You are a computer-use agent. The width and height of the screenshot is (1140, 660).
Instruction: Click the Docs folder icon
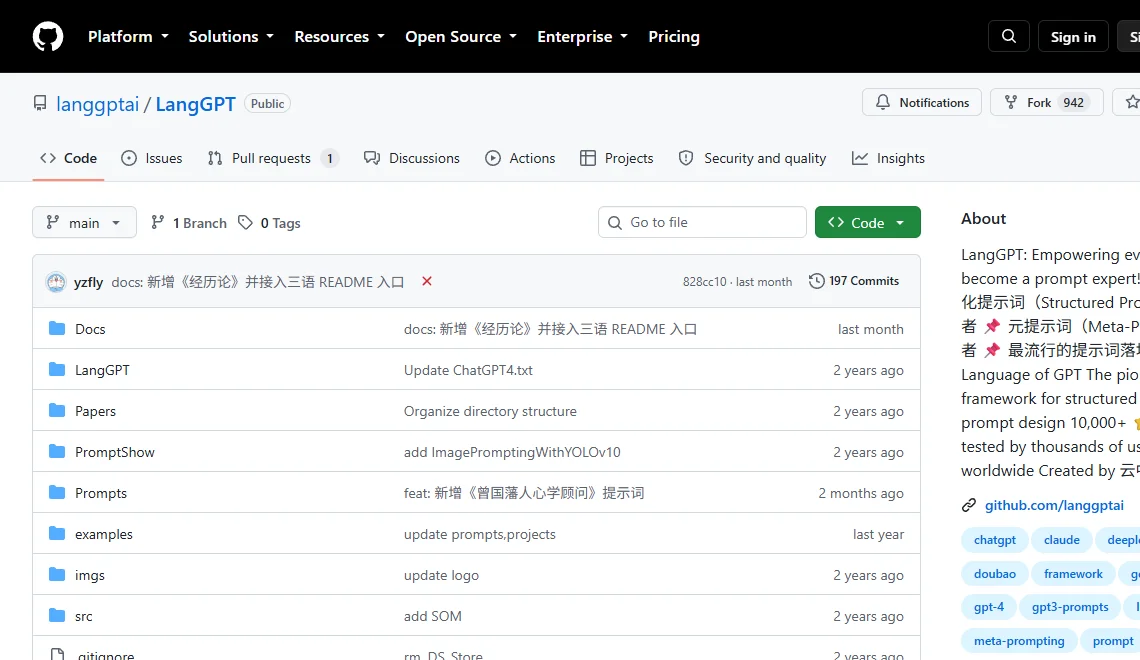(x=57, y=329)
